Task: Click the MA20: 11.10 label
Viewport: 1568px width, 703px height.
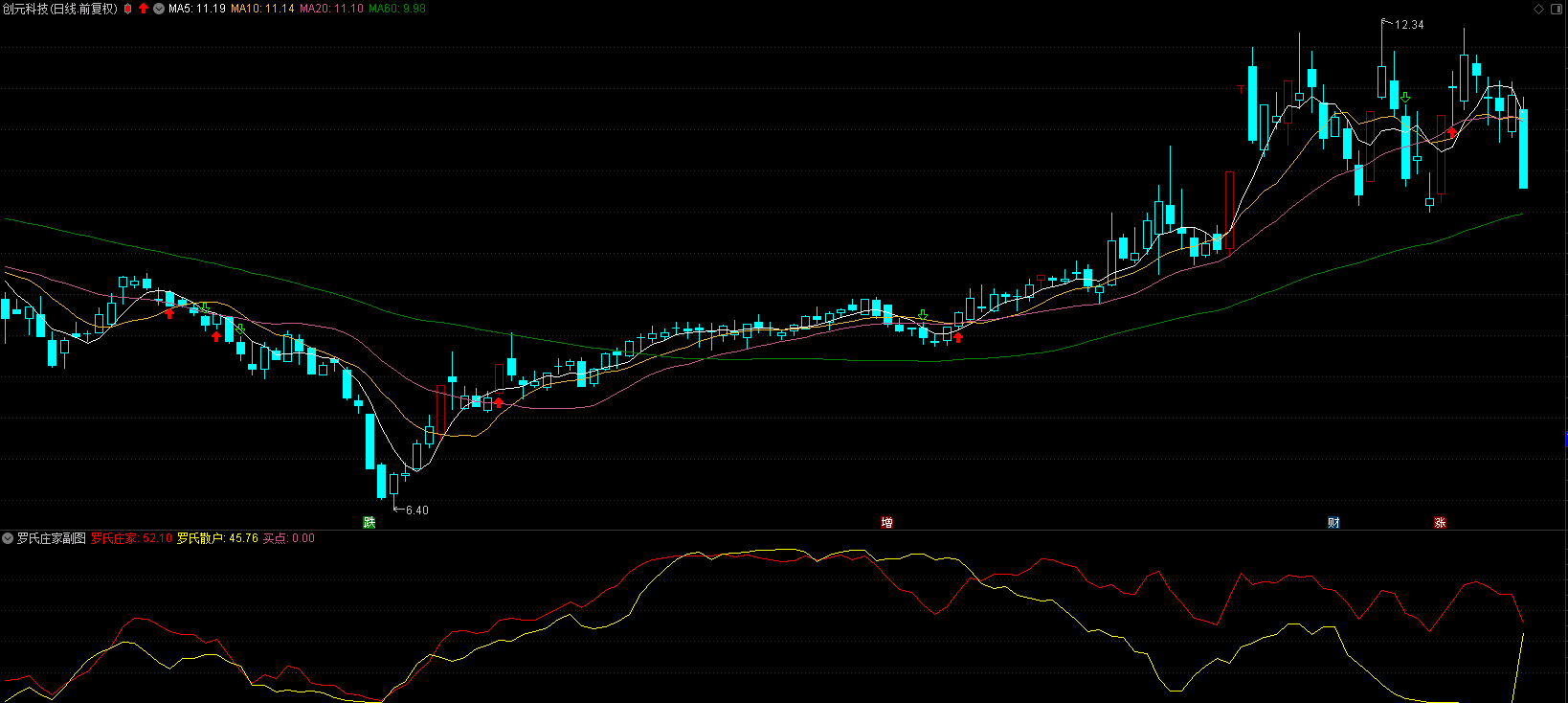Action: pyautogui.click(x=331, y=9)
